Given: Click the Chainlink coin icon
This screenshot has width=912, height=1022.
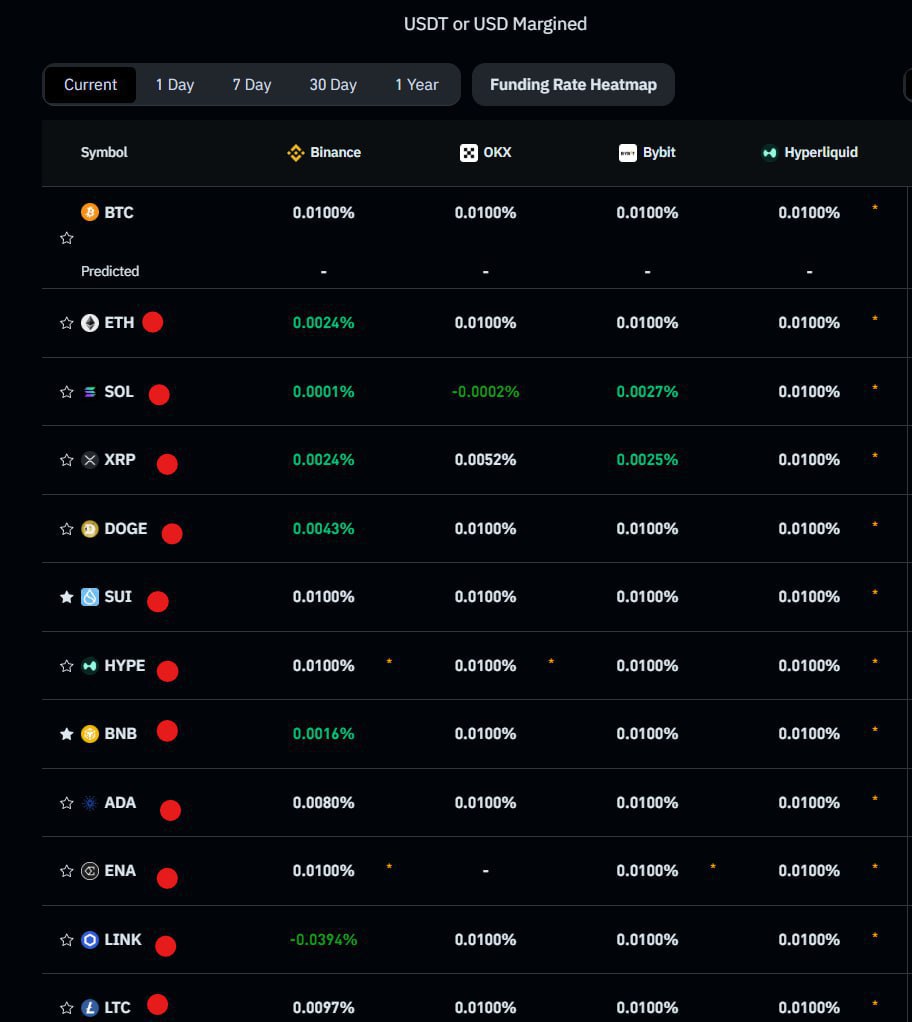Looking at the screenshot, I should point(90,940).
